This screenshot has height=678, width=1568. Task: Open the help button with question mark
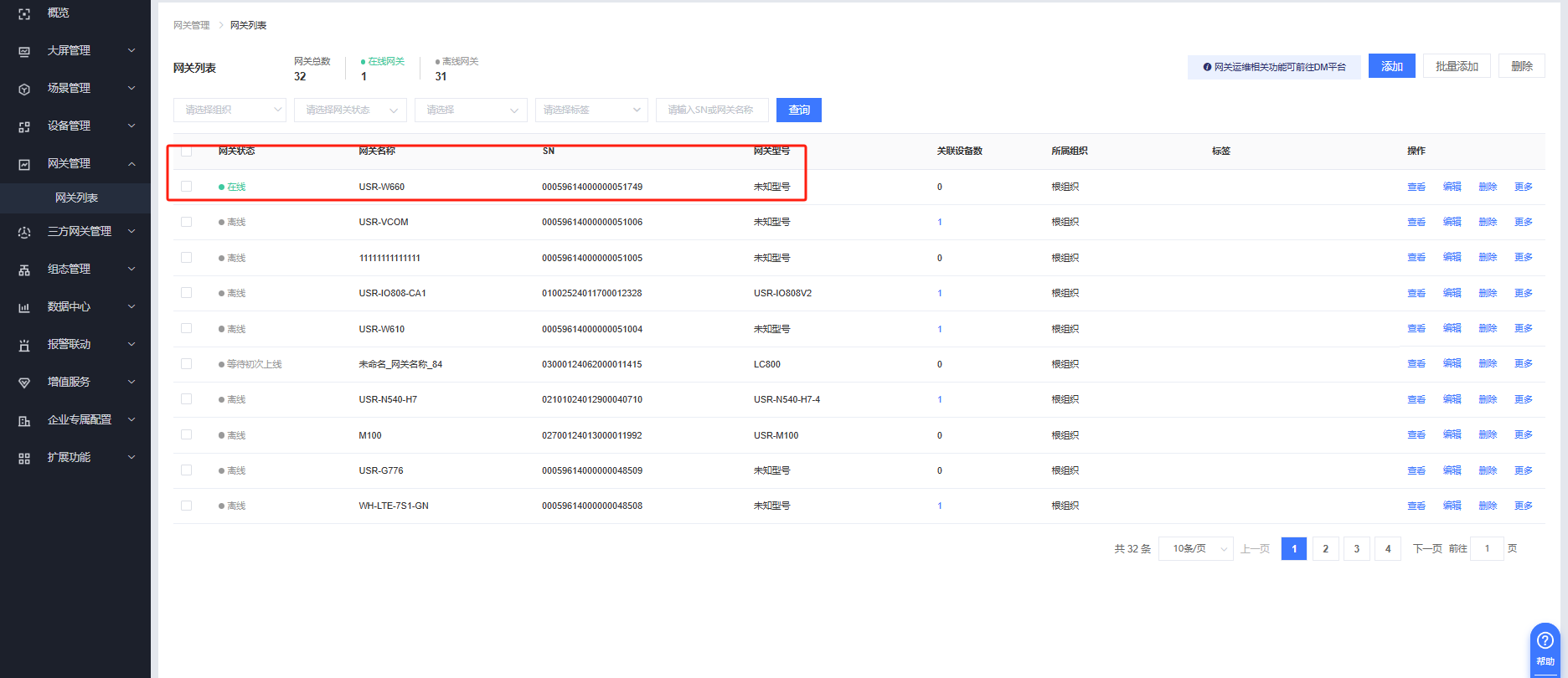click(x=1545, y=646)
